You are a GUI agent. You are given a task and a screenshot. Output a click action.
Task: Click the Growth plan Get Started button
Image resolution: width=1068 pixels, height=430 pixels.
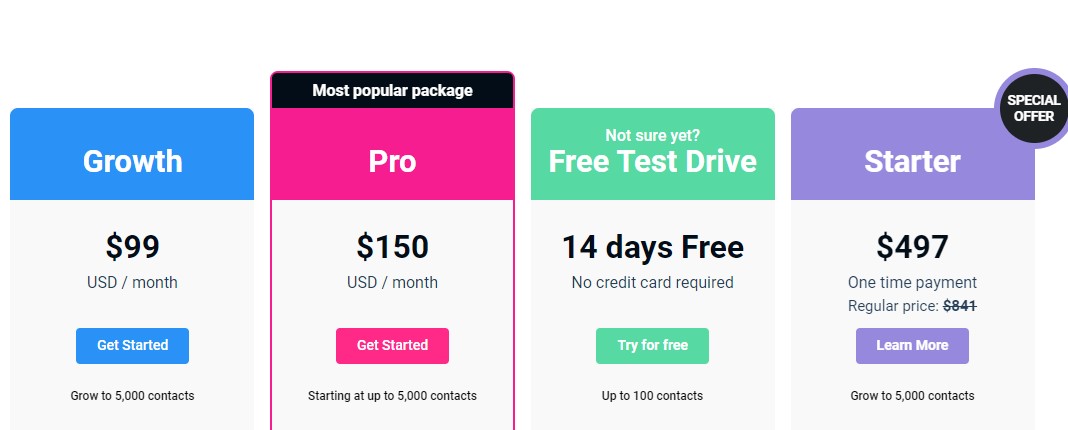[x=132, y=345]
